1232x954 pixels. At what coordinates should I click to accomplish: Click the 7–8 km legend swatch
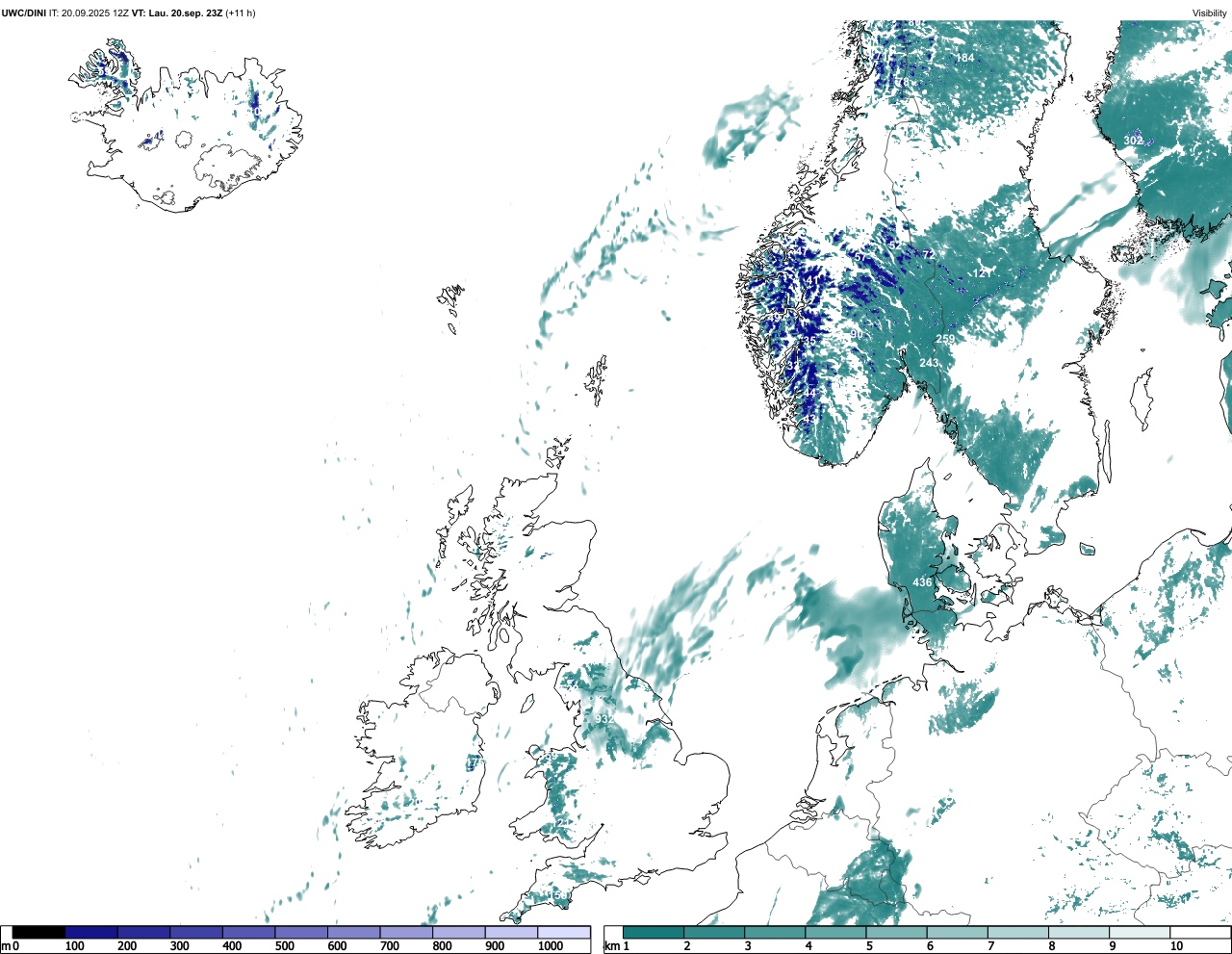click(x=1017, y=933)
